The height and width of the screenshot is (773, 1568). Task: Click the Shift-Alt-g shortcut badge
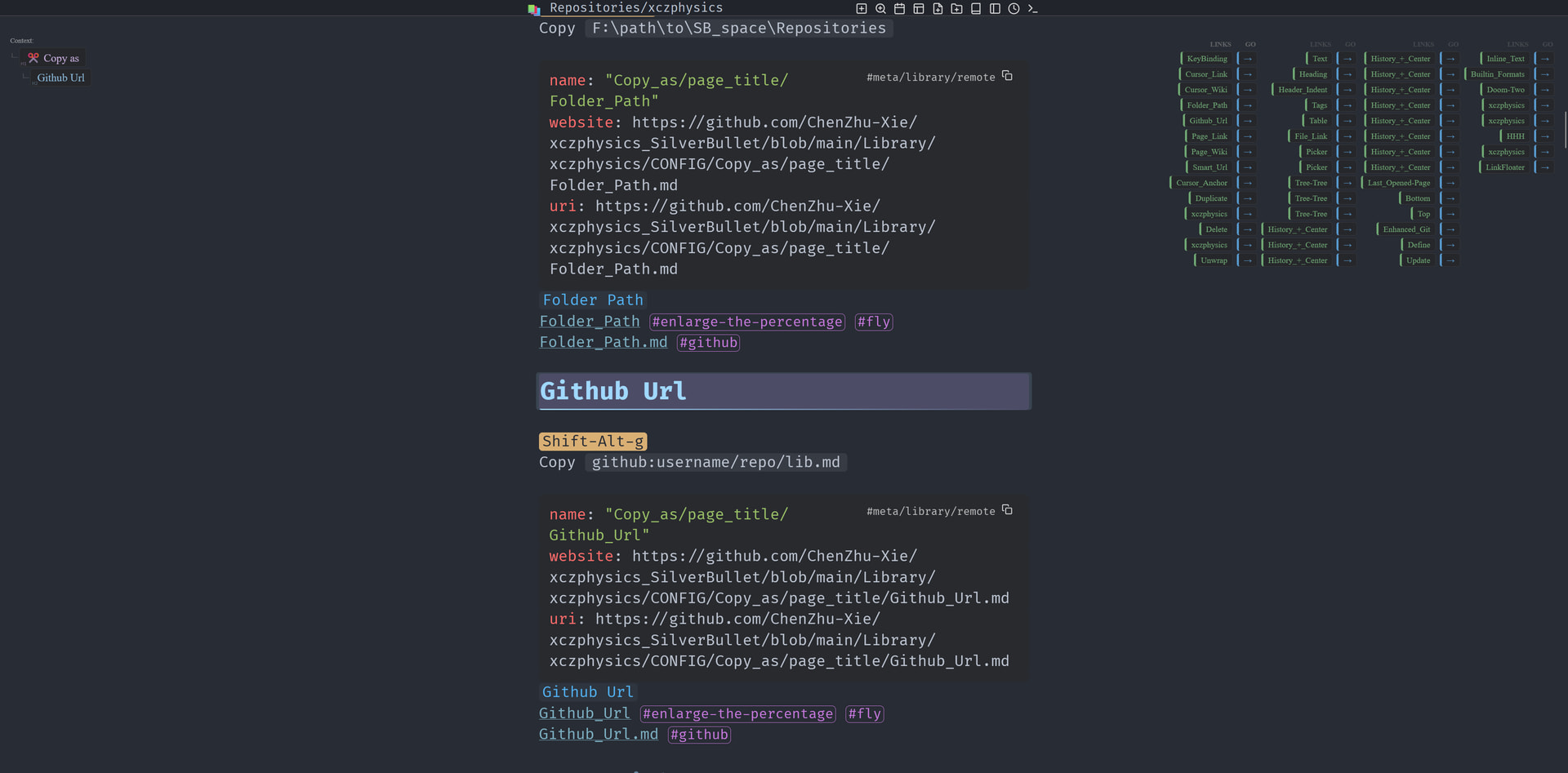(x=593, y=442)
